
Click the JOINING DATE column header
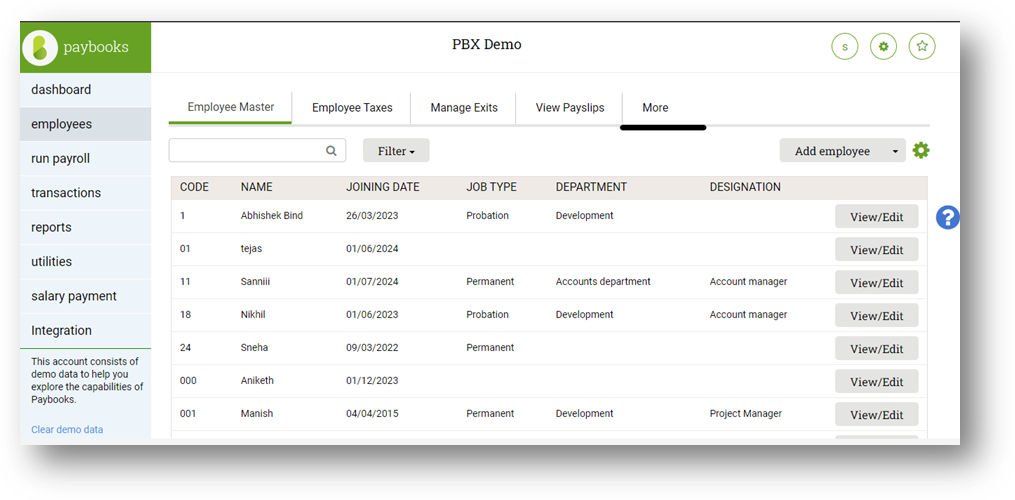pos(383,187)
